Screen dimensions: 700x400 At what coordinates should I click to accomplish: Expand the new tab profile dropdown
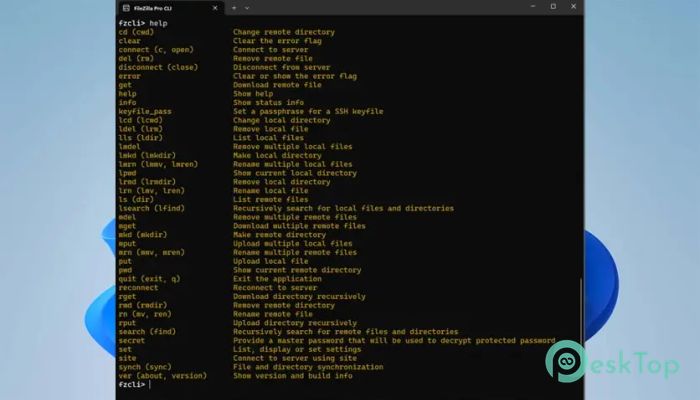pos(247,8)
